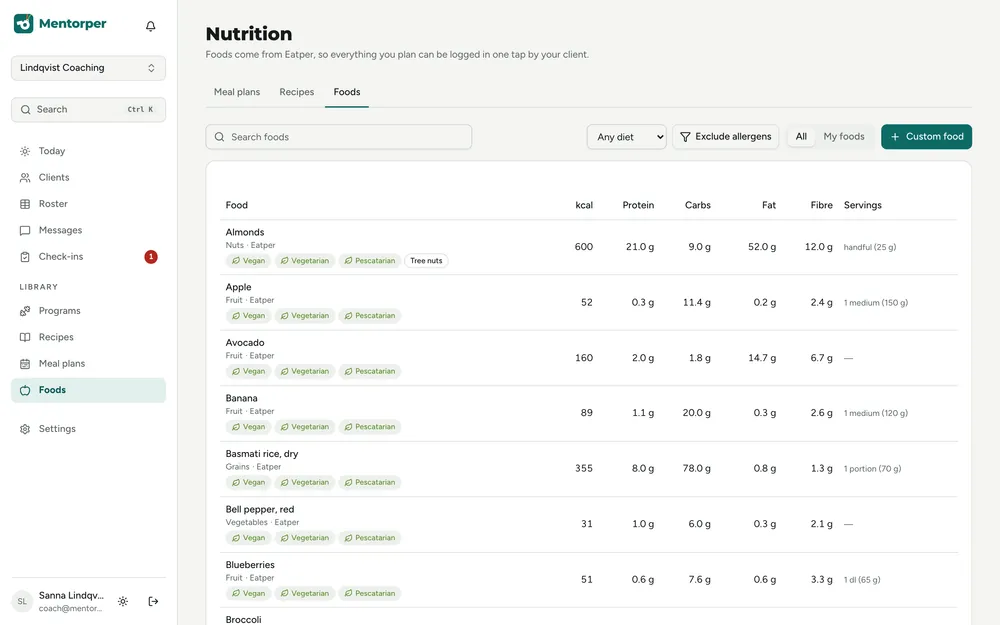Click the log out icon

(153, 601)
